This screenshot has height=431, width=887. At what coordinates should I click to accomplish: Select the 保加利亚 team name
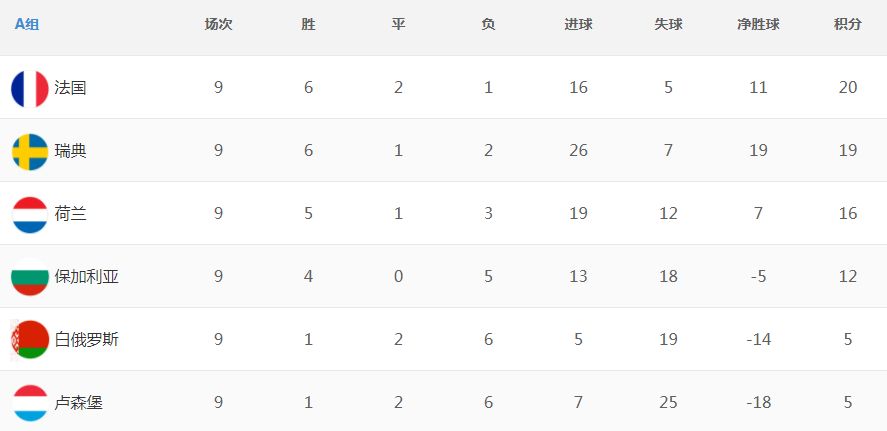[87, 277]
